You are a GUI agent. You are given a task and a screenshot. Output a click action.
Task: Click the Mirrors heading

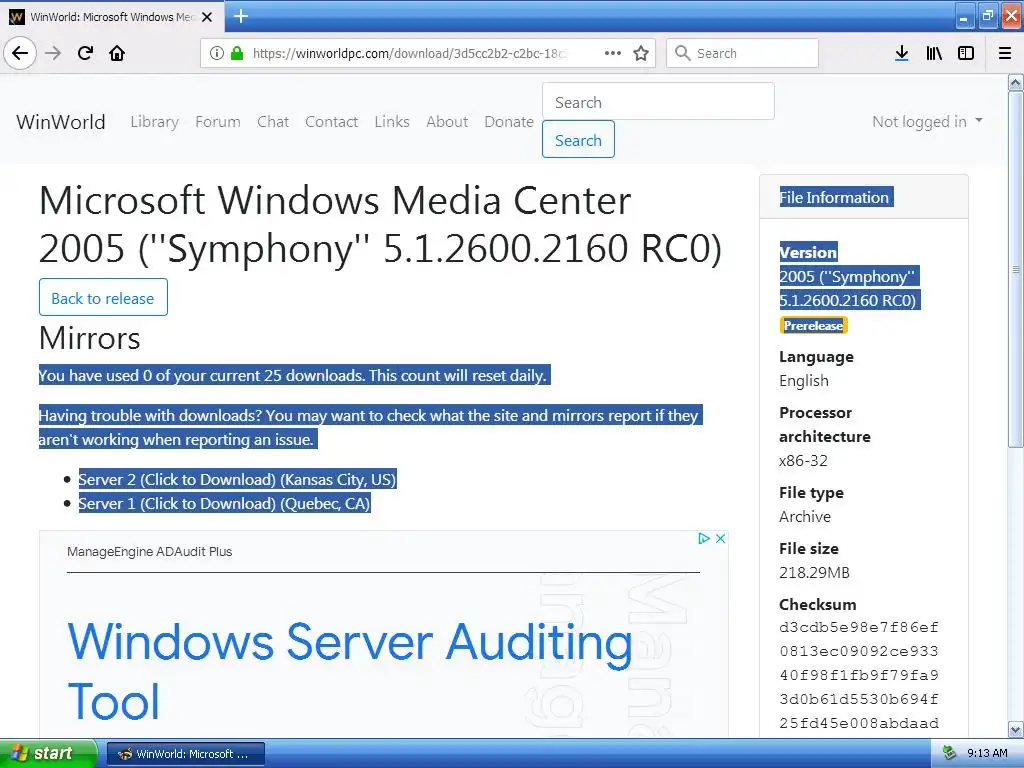pyautogui.click(x=89, y=338)
